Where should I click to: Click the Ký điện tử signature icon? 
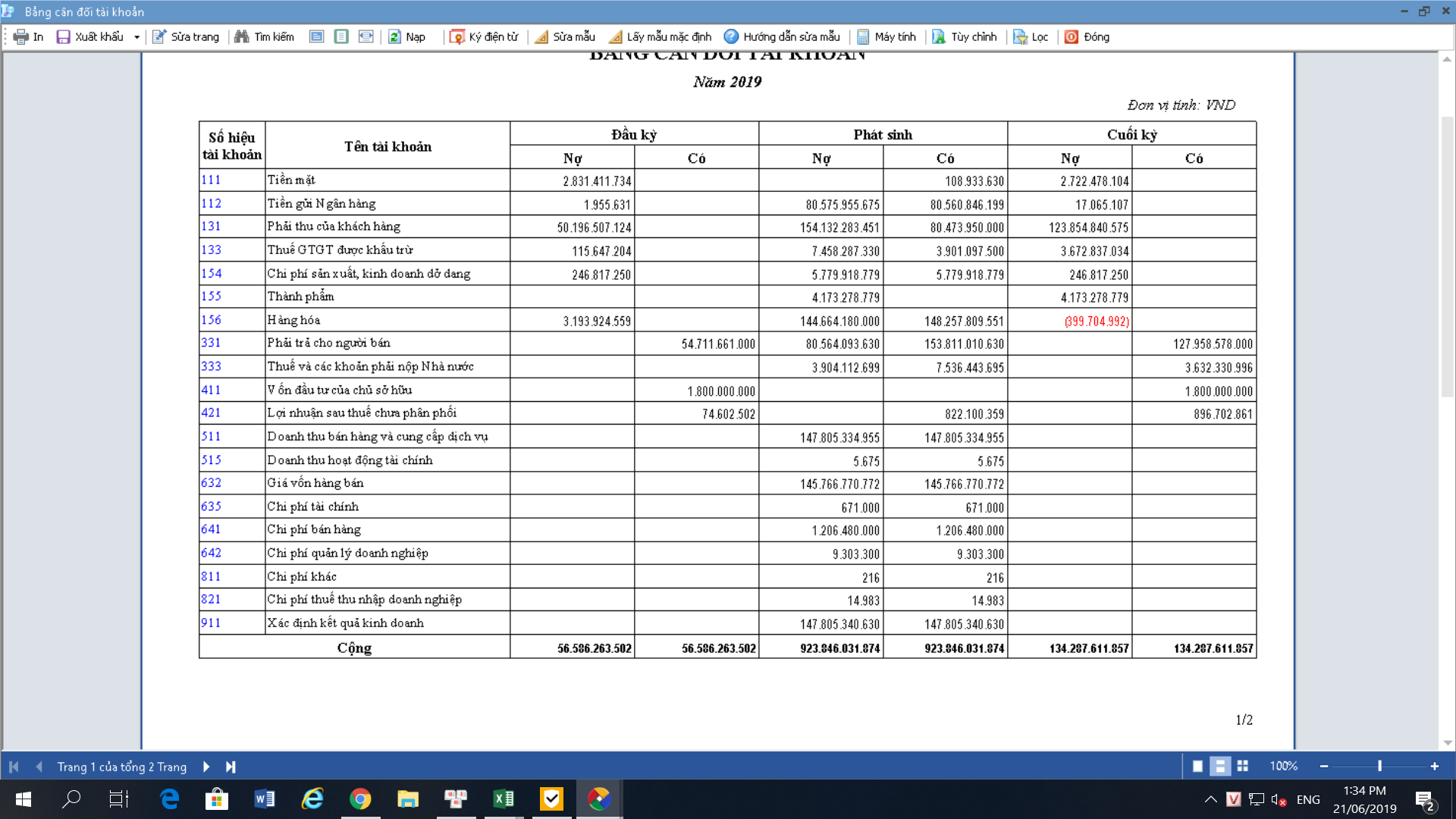coord(457,36)
